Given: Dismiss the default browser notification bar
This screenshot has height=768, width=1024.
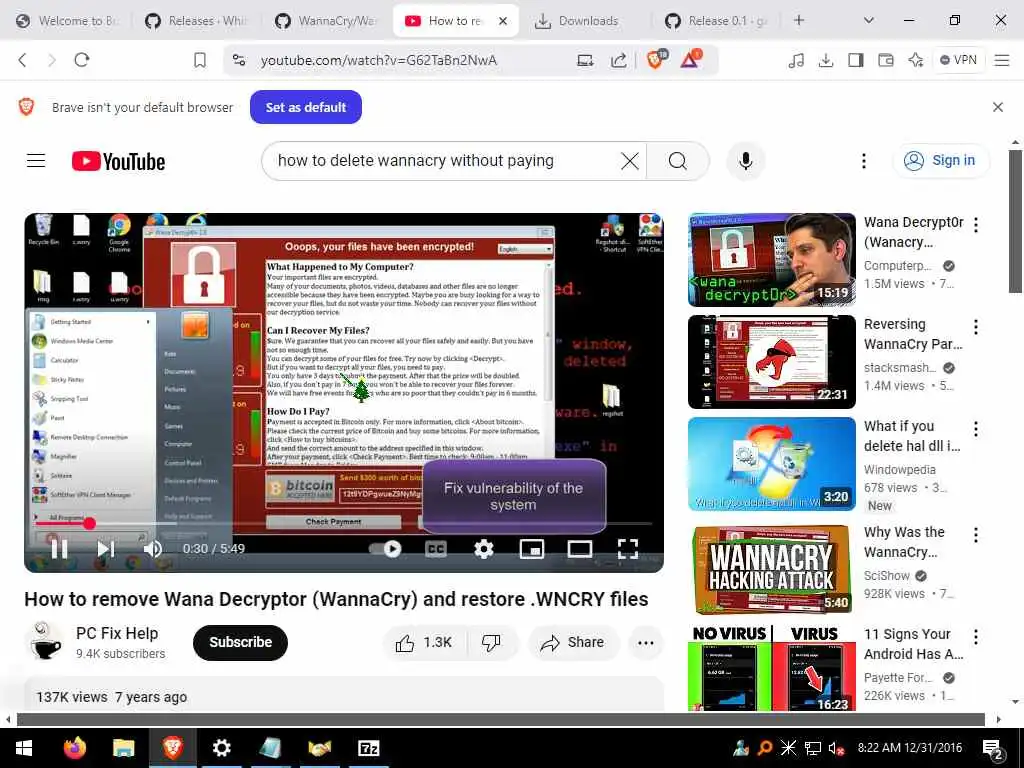Looking at the screenshot, I should coord(998,107).
